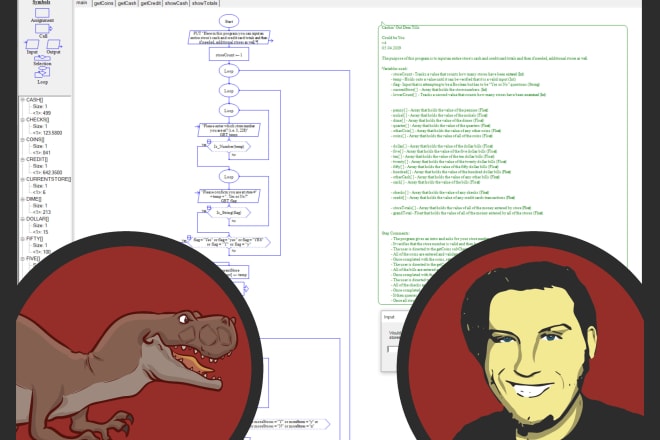
Task: Select the 'confirm you are at store' input box
Action: pyautogui.click(x=229, y=196)
